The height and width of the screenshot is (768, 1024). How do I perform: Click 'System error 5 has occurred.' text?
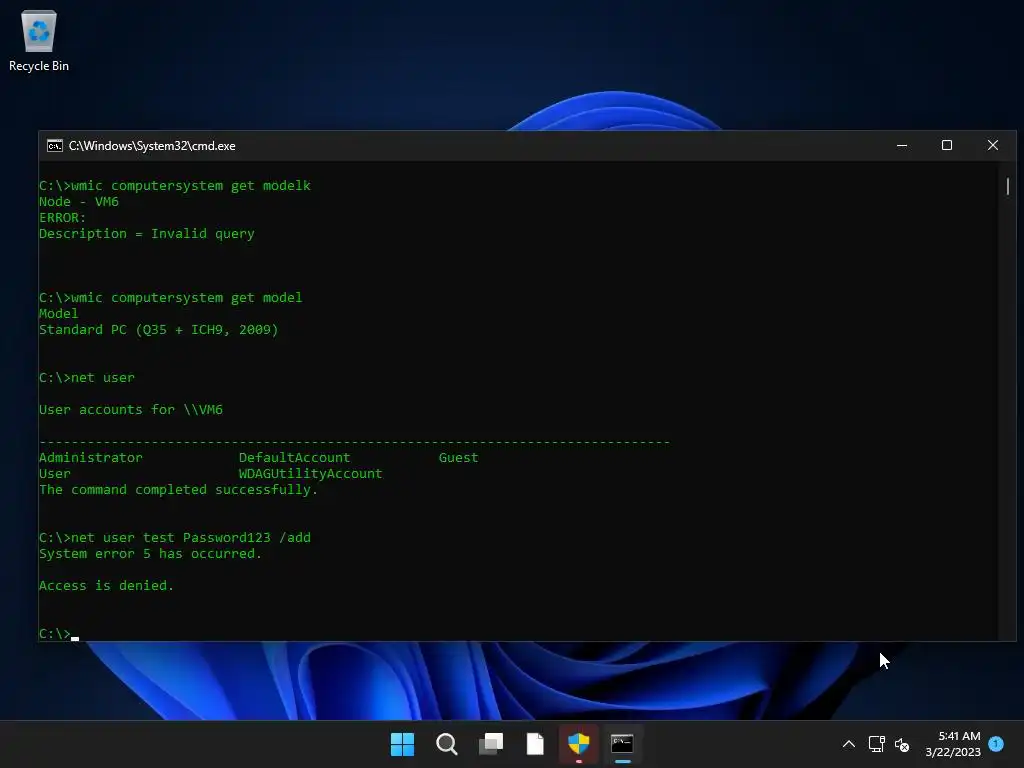tap(150, 554)
